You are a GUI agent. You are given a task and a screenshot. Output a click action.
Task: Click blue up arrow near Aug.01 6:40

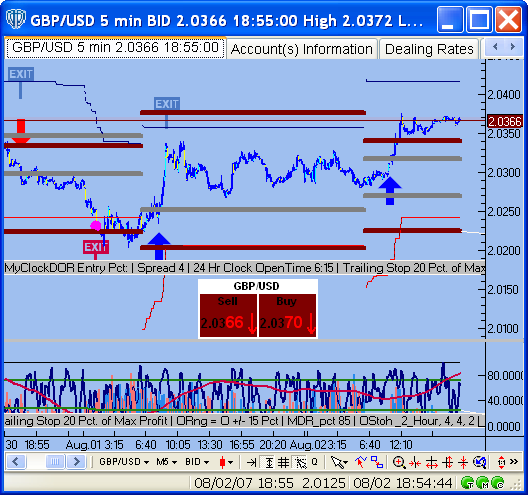click(x=159, y=246)
